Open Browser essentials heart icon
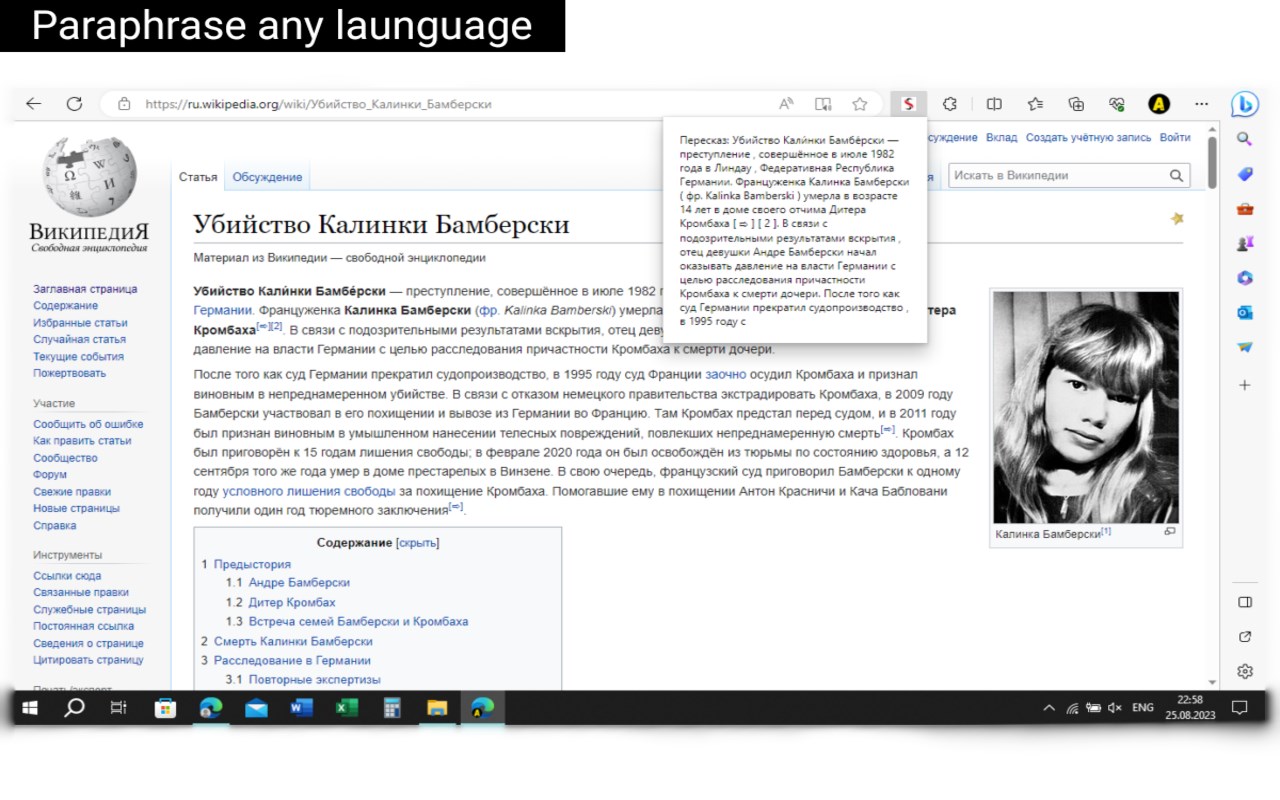Screen dimensions: 1280x800 click(x=1117, y=104)
